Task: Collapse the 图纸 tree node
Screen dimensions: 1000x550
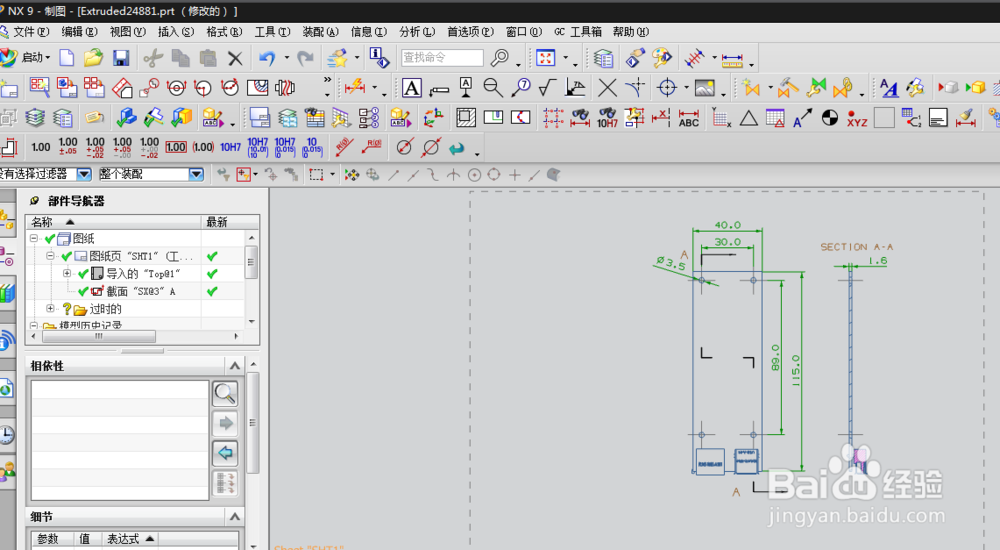Action: tap(34, 239)
